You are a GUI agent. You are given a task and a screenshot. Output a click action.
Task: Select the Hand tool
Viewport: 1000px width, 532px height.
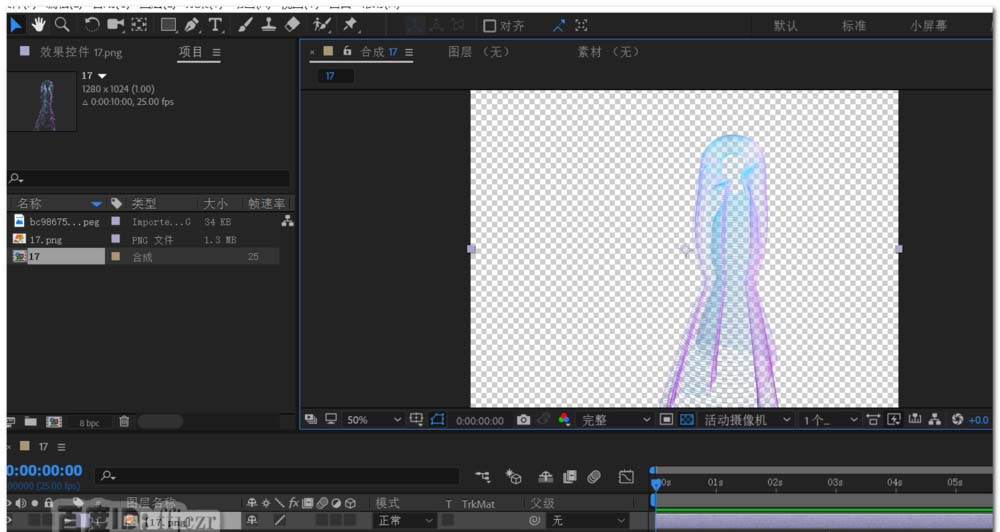39,24
